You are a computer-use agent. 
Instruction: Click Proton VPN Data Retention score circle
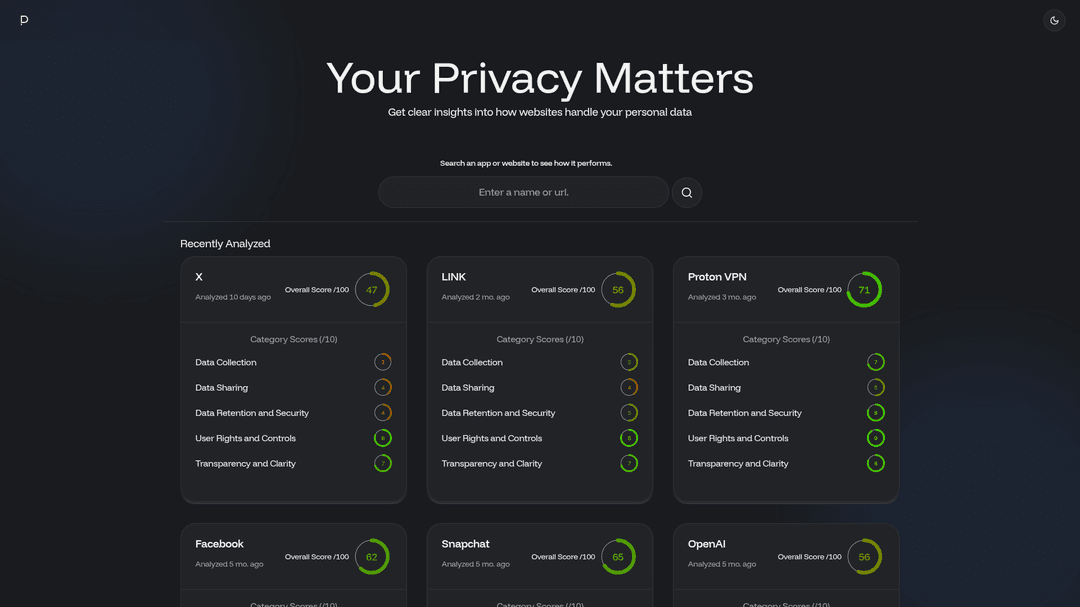875,413
